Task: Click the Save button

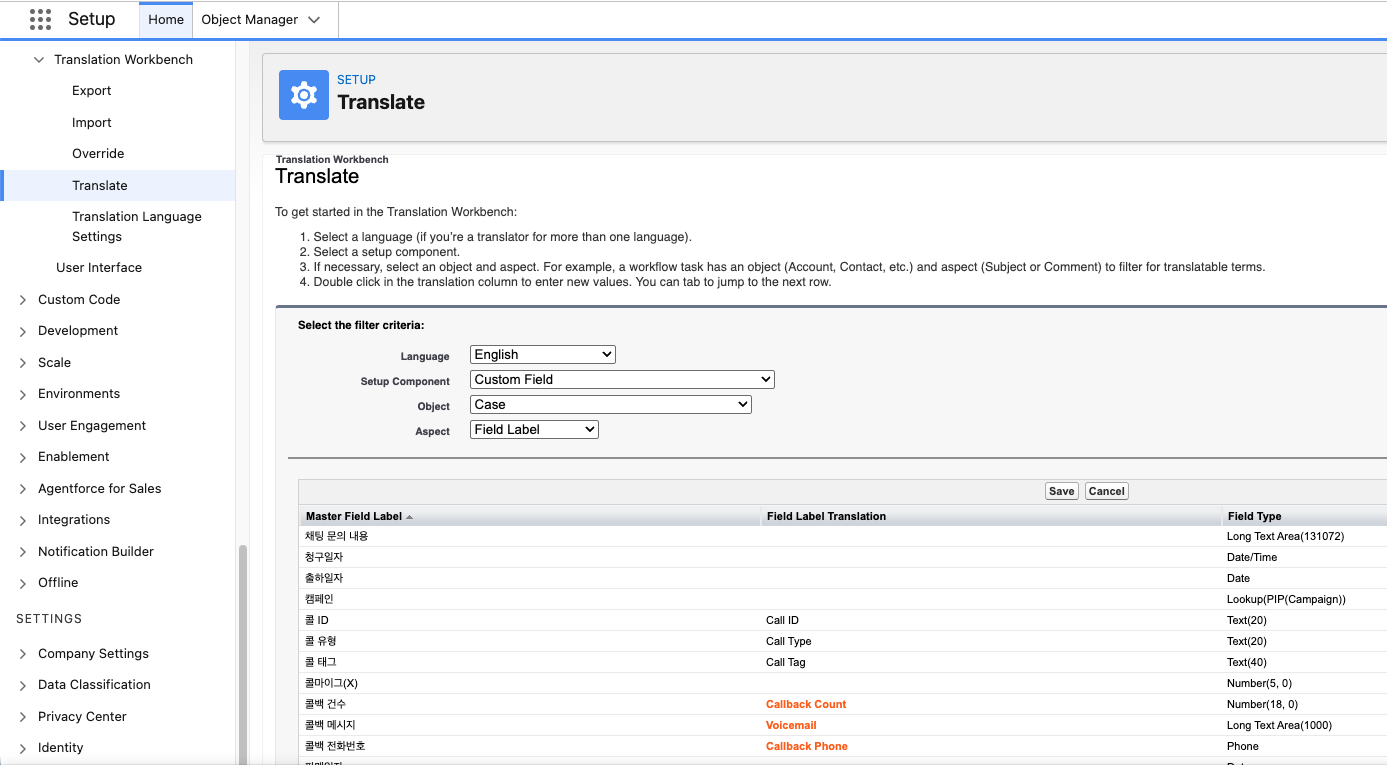Action: 1061,491
